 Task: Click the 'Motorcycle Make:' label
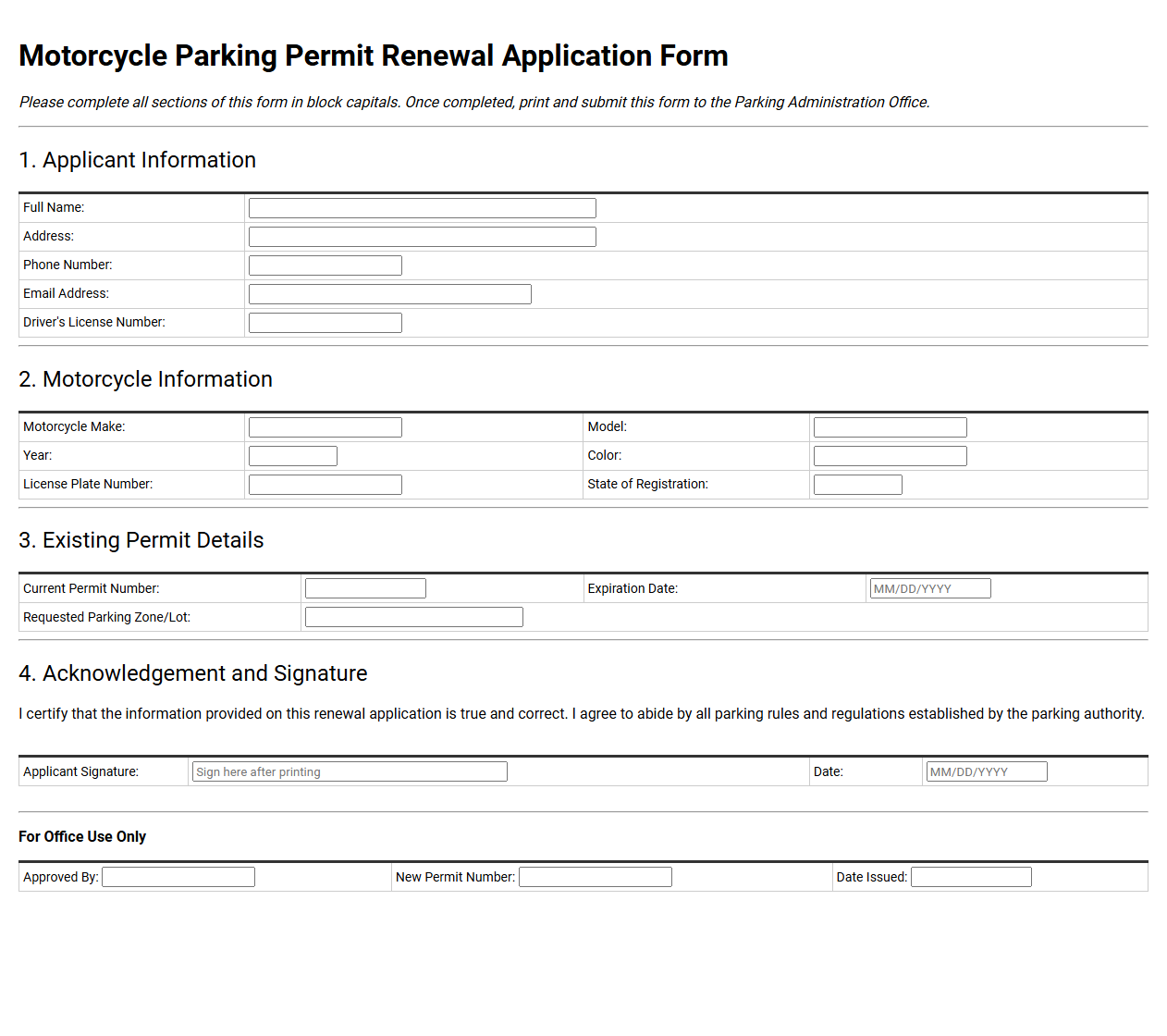74,426
